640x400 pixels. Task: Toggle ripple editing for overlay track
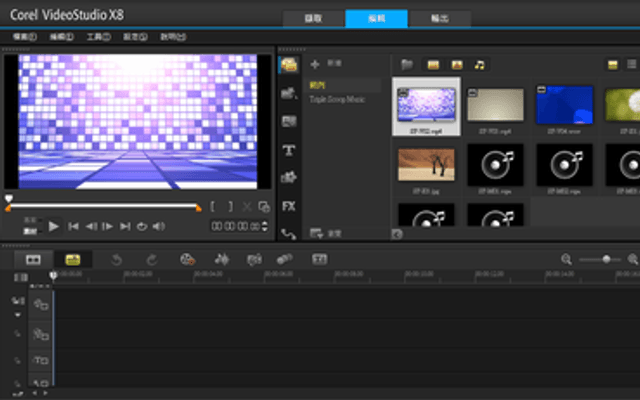pos(18,333)
